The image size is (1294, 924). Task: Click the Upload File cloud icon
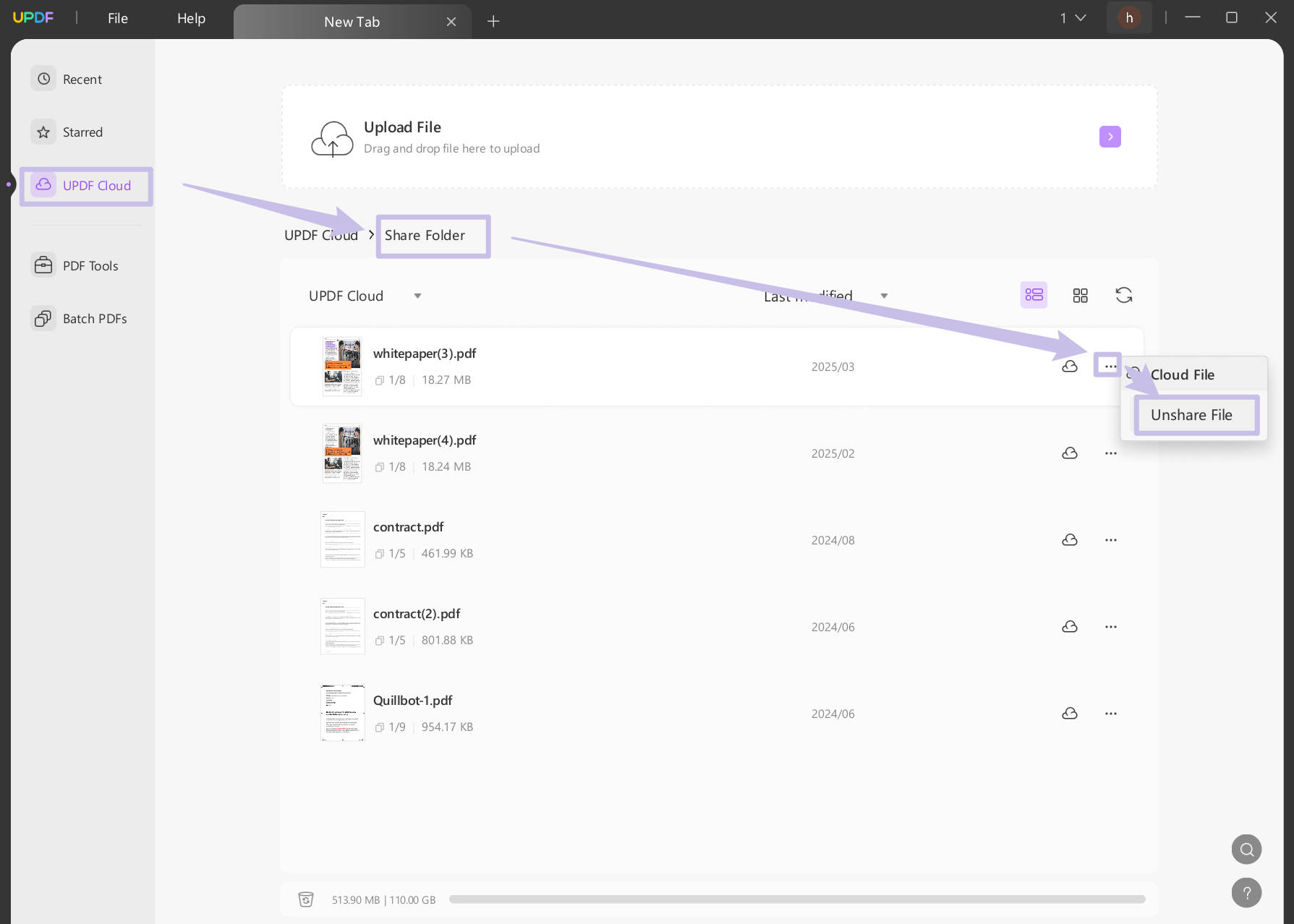tap(332, 138)
